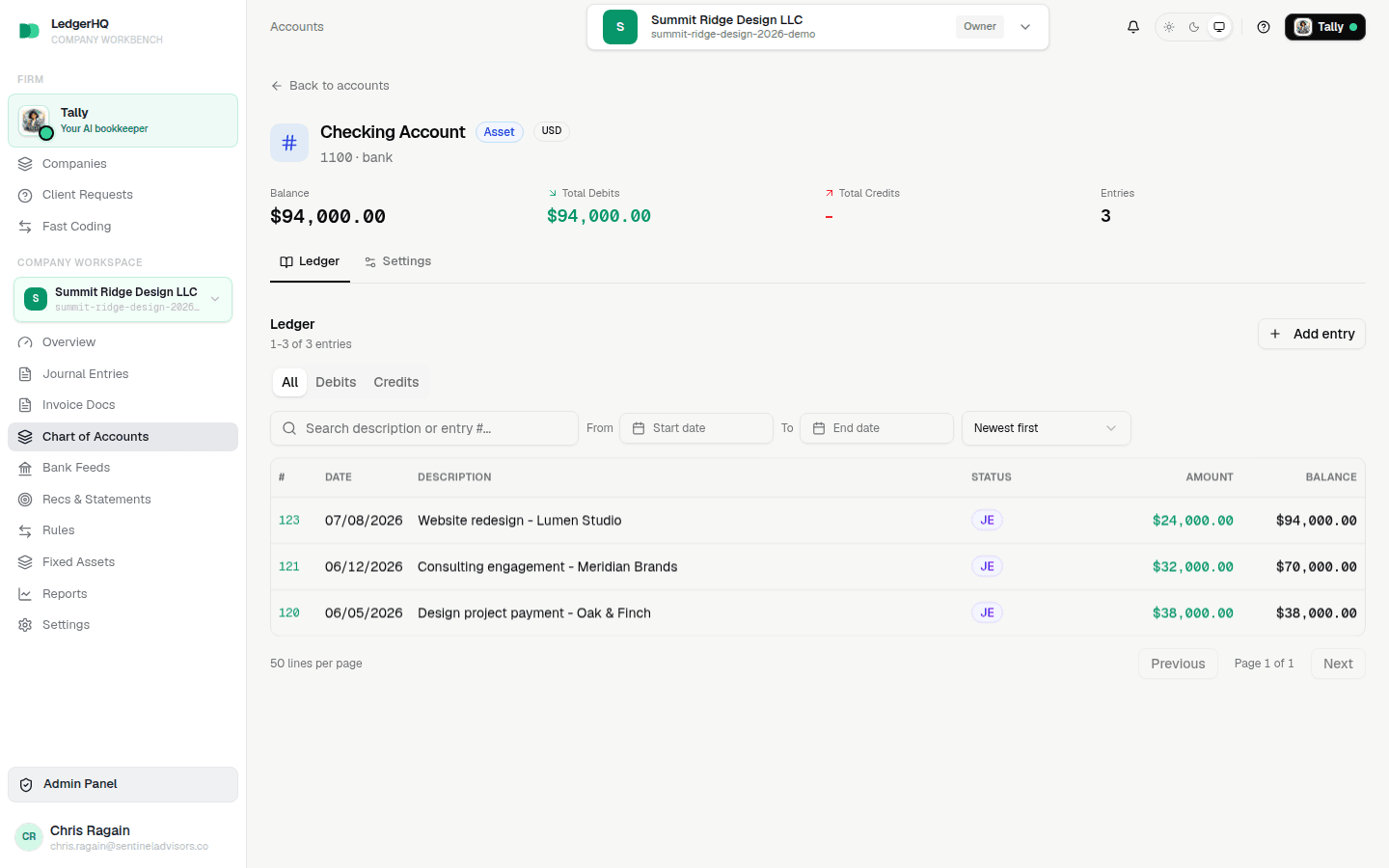This screenshot has width=1389, height=868.
Task: Open the Ledger tab
Action: (x=310, y=261)
